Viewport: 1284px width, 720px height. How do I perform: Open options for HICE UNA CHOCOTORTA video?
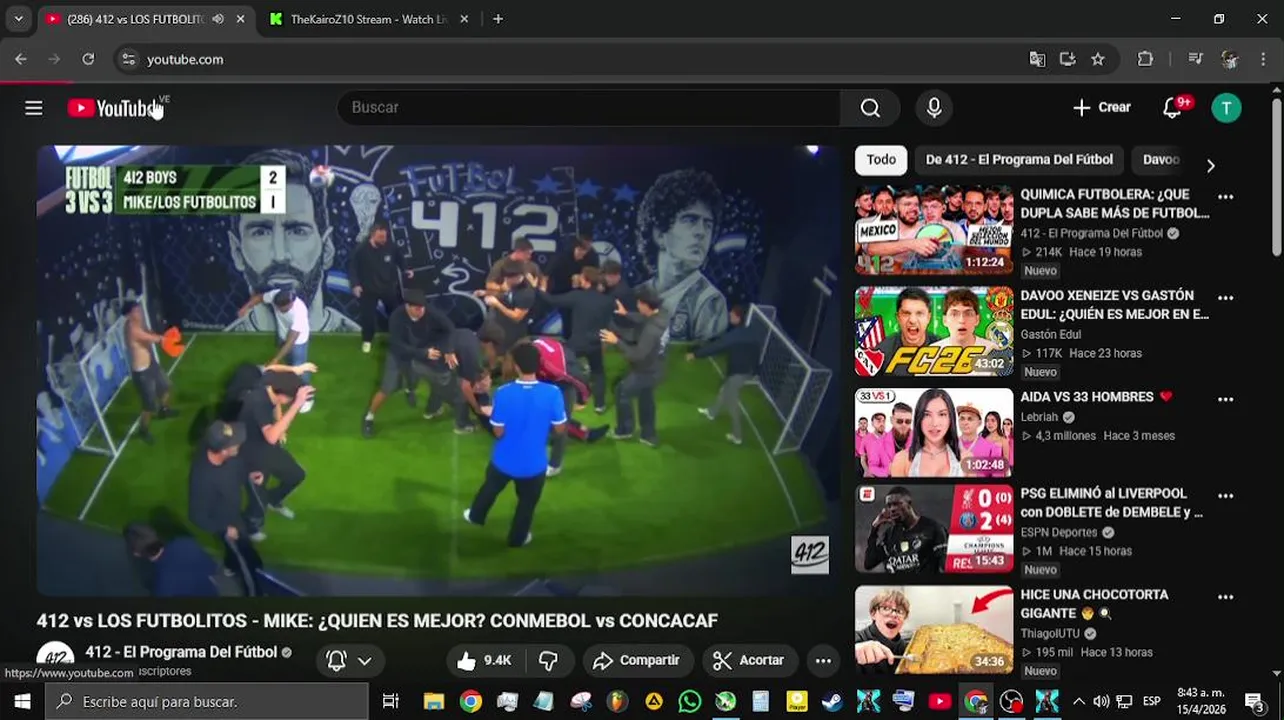1226,596
